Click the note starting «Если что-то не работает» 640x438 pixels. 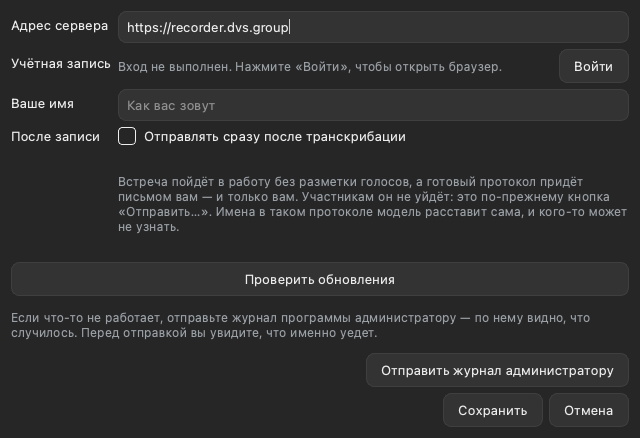[x=300, y=325]
